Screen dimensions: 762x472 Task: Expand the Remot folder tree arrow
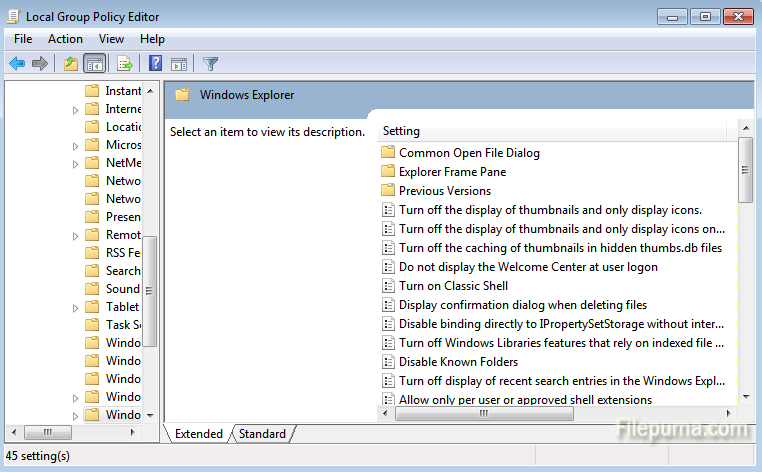tap(75, 235)
